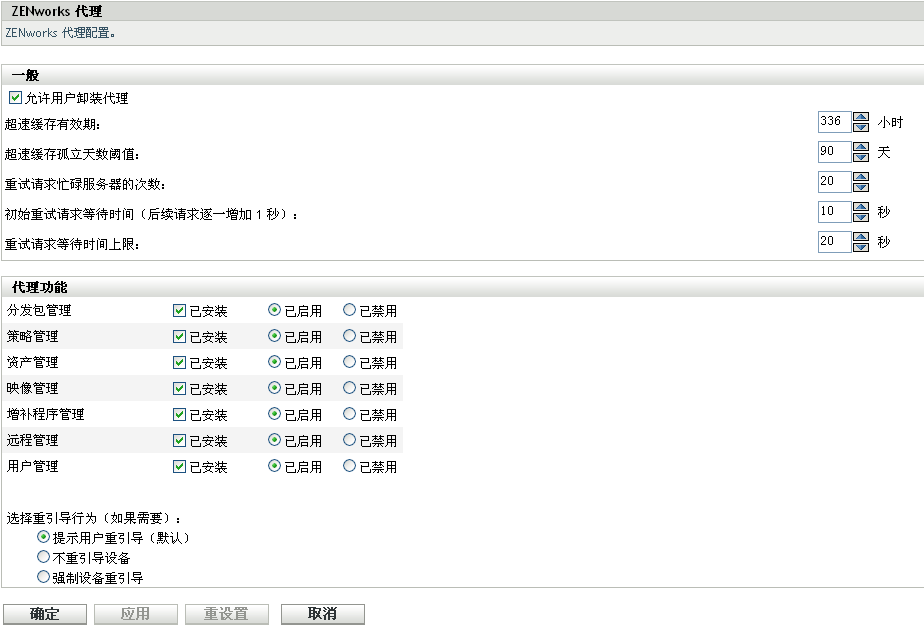Decrease 初始重试请求等待时间 with down arrow
Image resolution: width=924 pixels, height=631 pixels.
coord(860,216)
